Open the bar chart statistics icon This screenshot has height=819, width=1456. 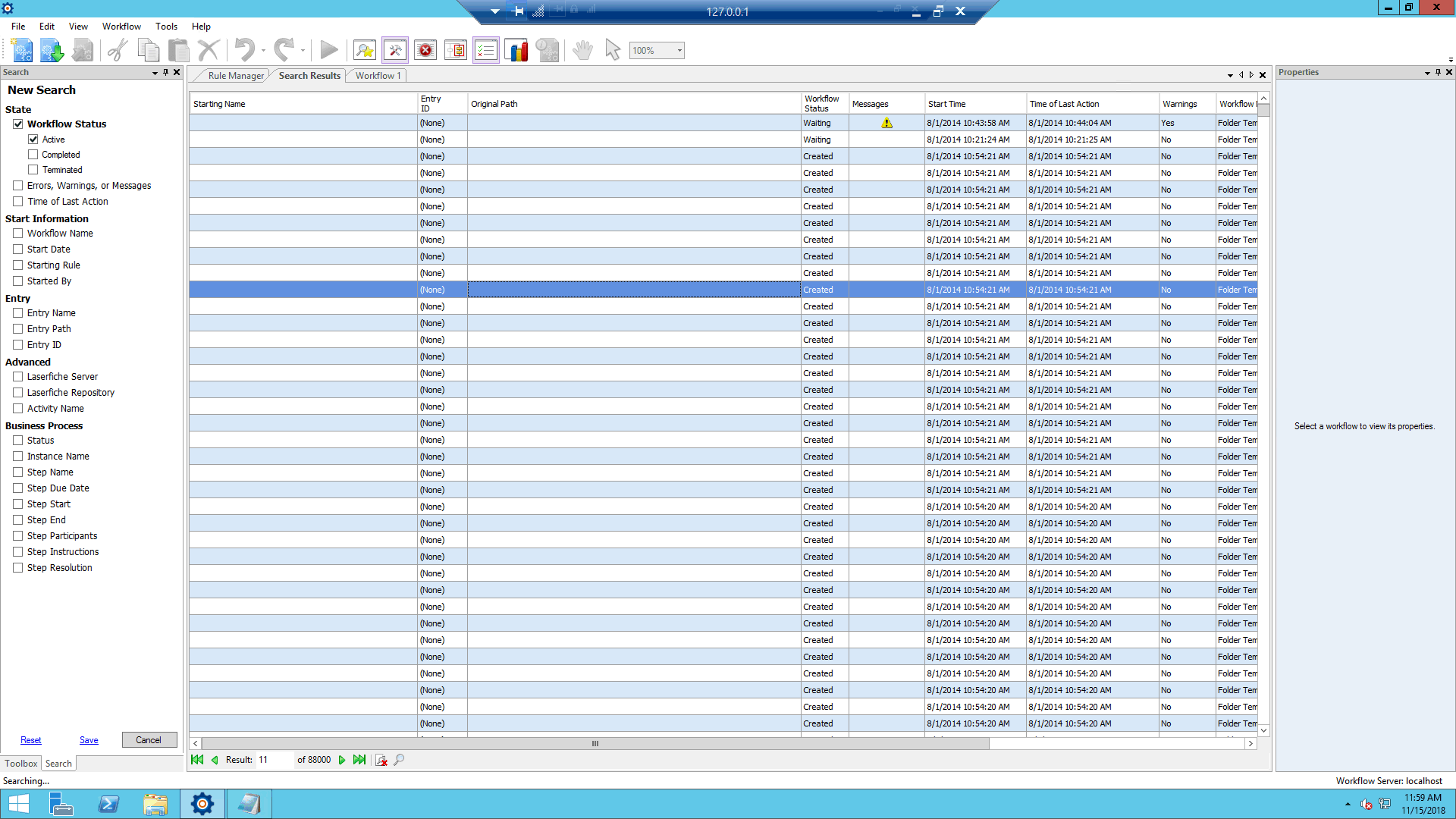coord(516,51)
